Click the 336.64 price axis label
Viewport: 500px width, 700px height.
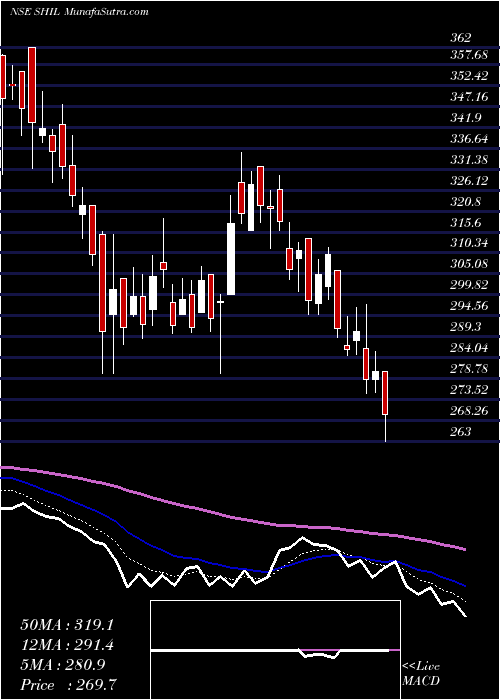(469, 139)
